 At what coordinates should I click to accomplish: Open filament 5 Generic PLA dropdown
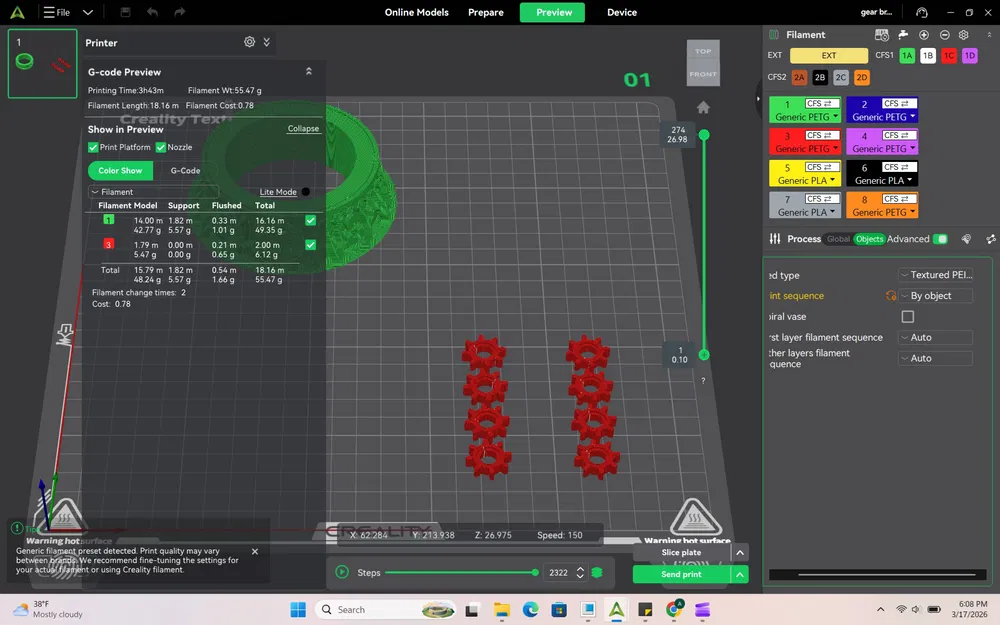coord(806,180)
